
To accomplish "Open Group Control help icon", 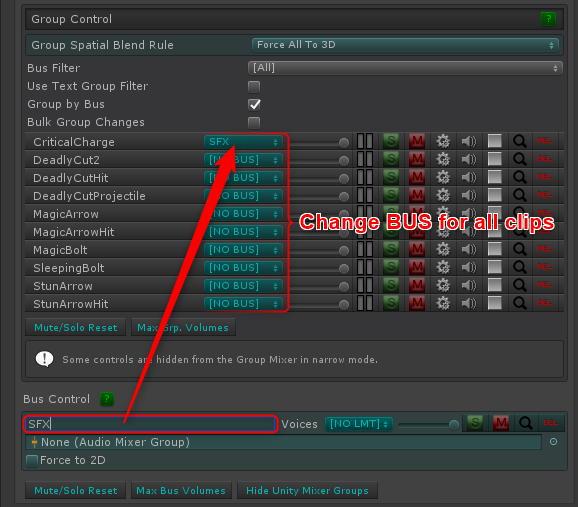I will (548, 19).
